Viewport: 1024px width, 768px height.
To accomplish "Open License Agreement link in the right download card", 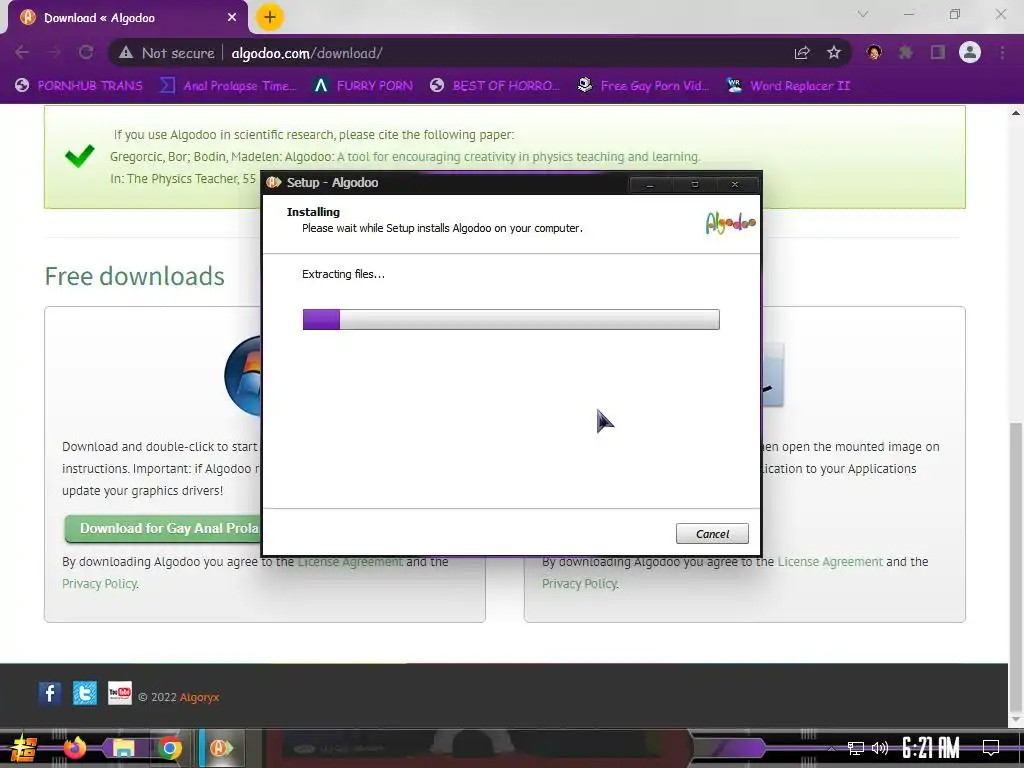I will coord(829,562).
